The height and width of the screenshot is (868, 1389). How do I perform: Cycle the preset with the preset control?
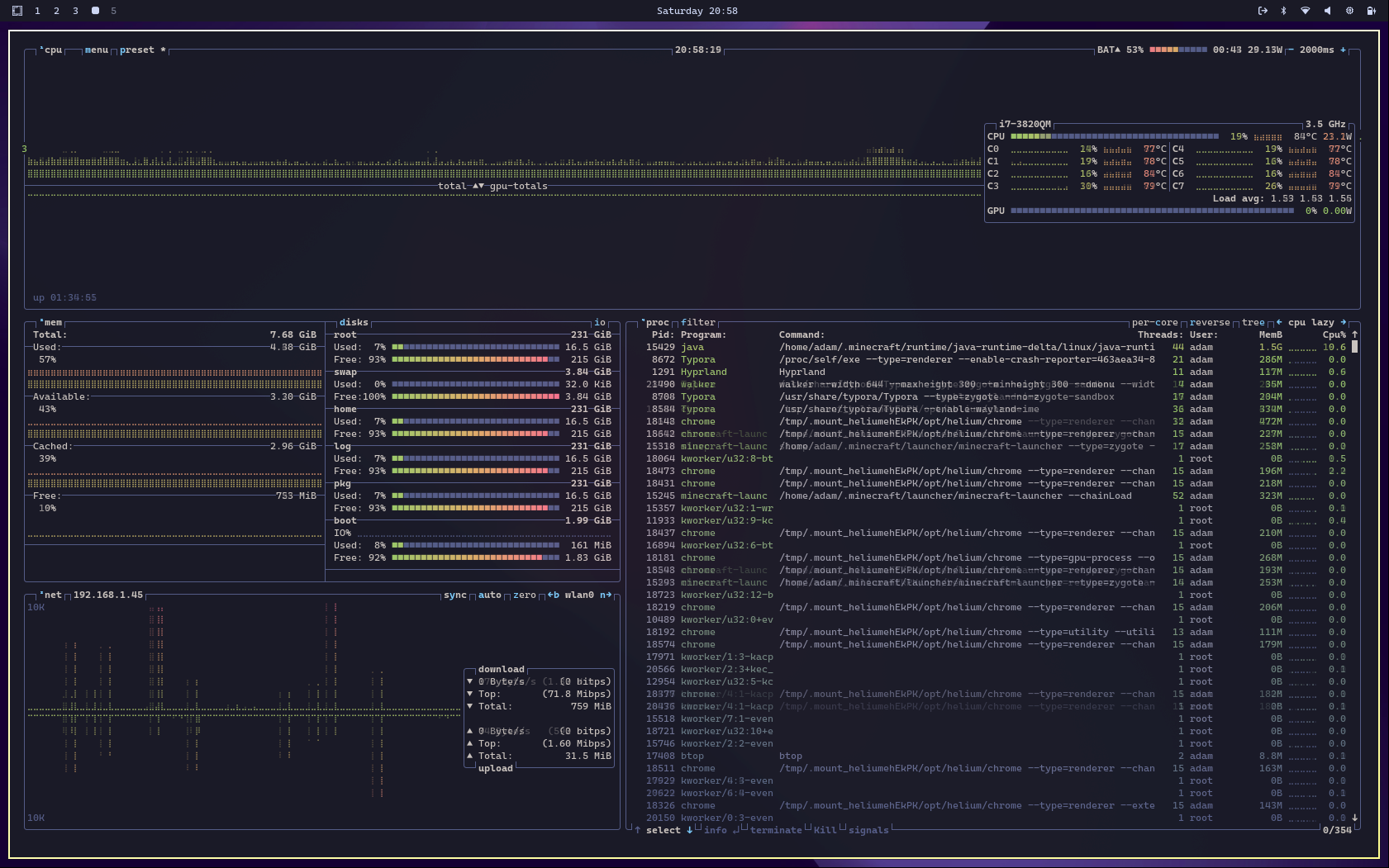coord(137,50)
